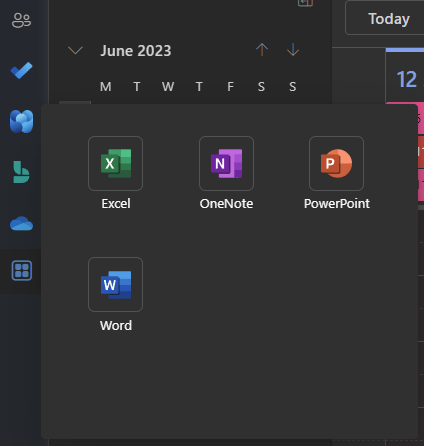The image size is (424, 446).
Task: Open OneDrive cloud icon
Action: (21, 223)
